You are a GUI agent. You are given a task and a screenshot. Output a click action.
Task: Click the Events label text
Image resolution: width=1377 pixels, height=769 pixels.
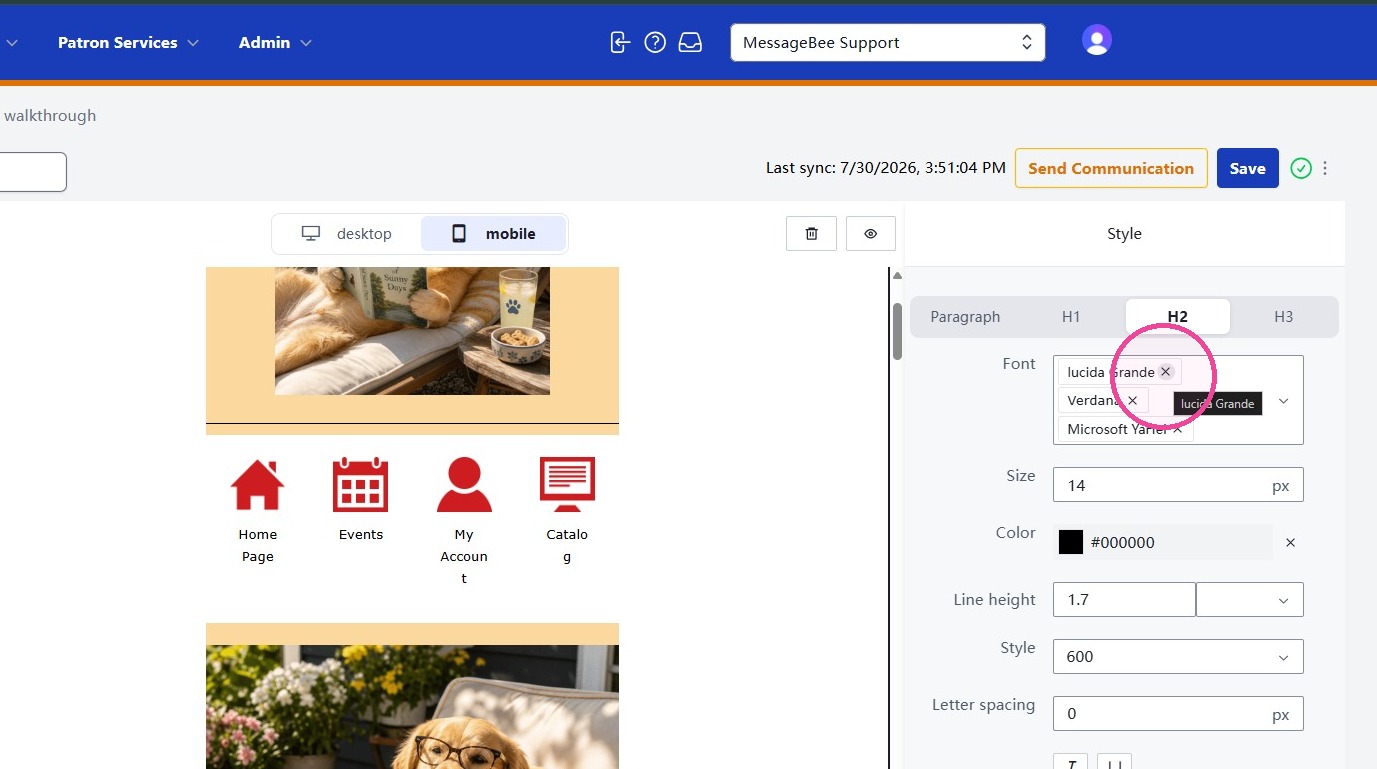(x=360, y=534)
